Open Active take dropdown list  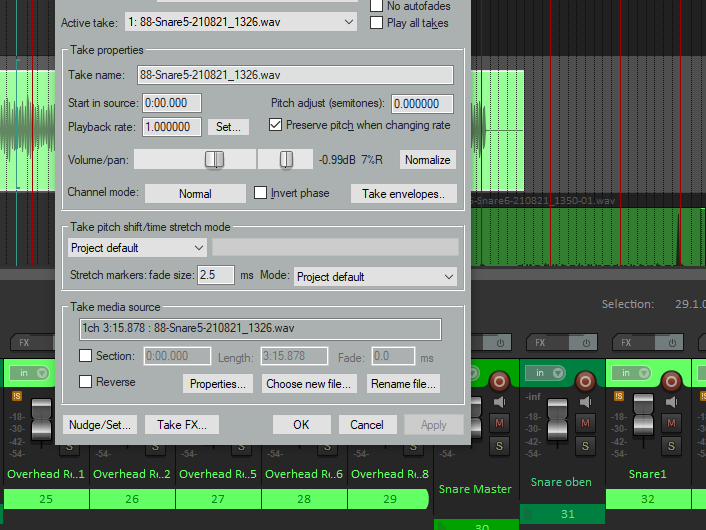[x=241, y=22]
